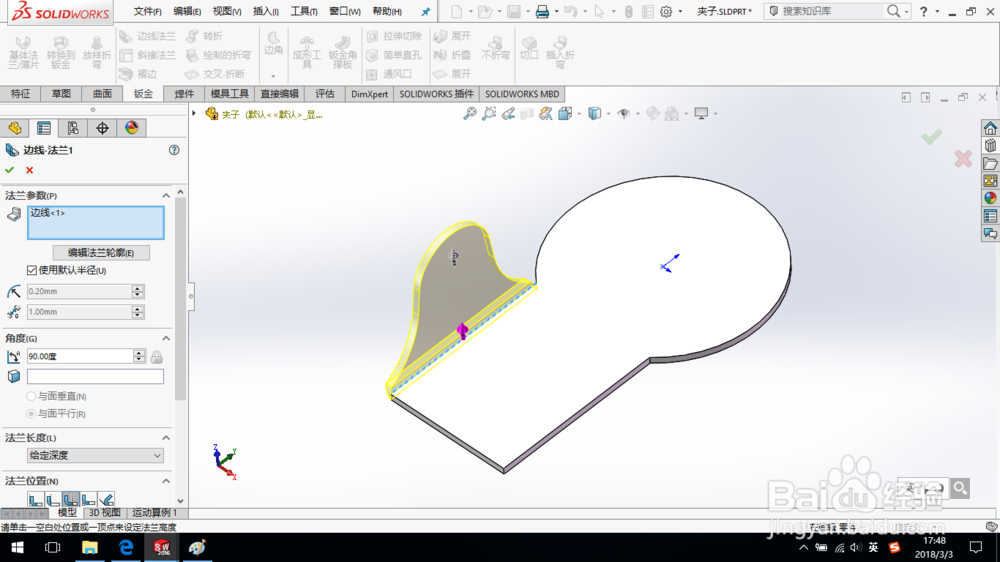Open help for edge flange PropertyManager
The image size is (1000, 562).
tap(174, 150)
